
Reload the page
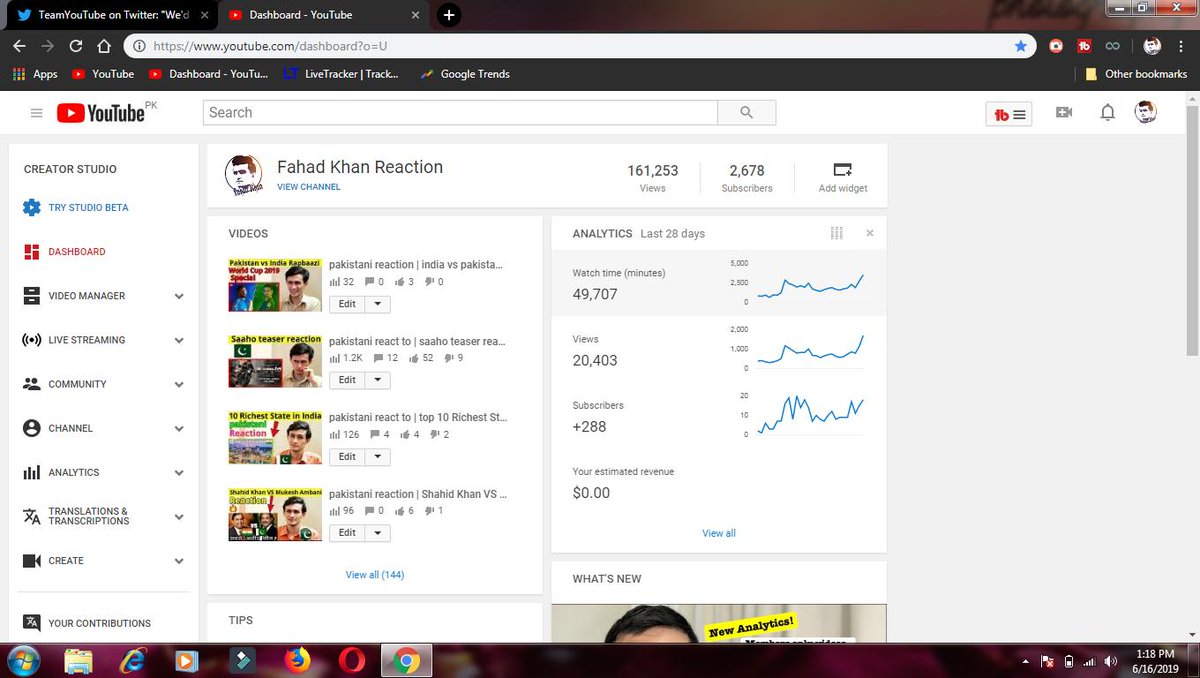click(76, 46)
